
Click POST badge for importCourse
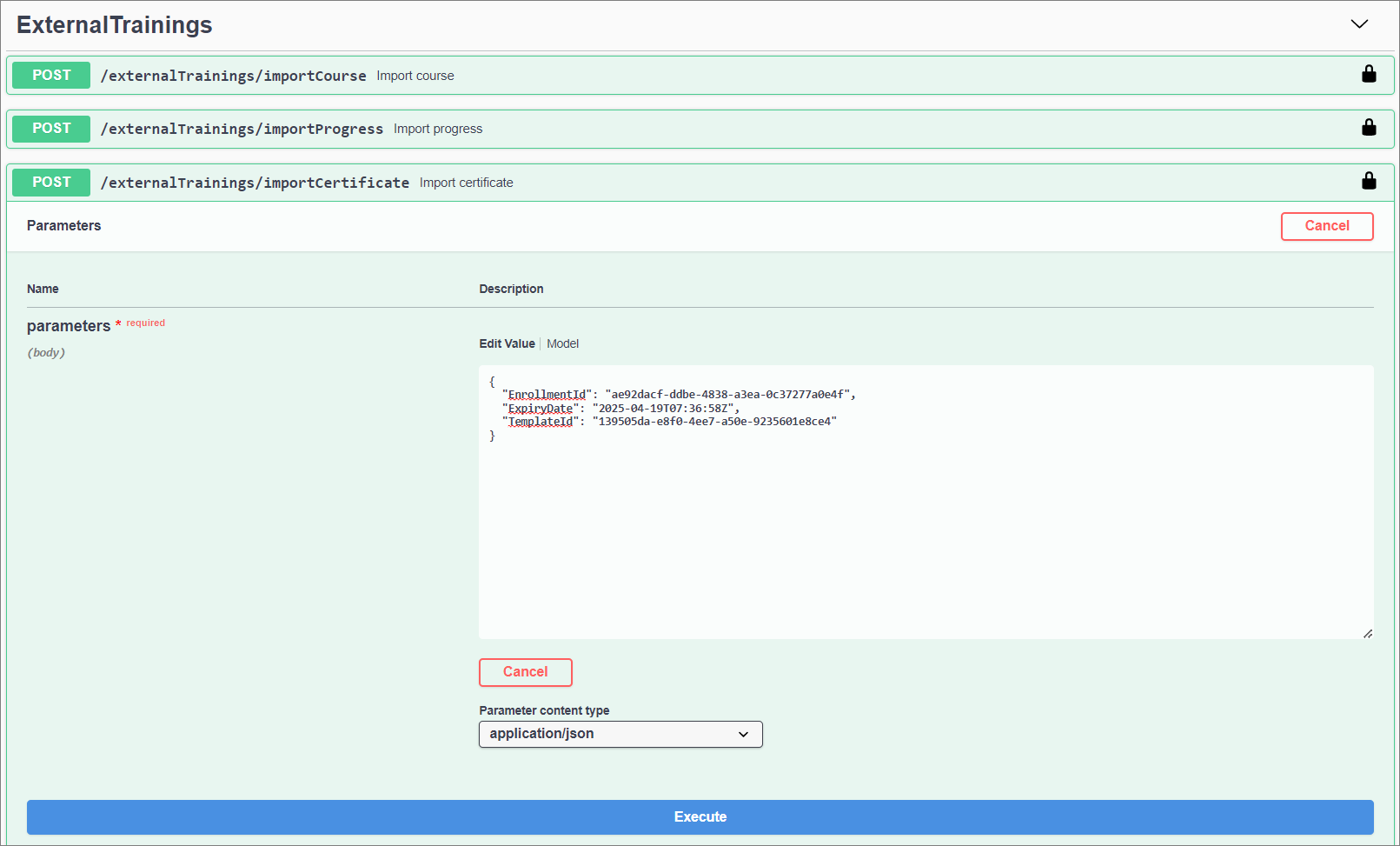click(51, 76)
